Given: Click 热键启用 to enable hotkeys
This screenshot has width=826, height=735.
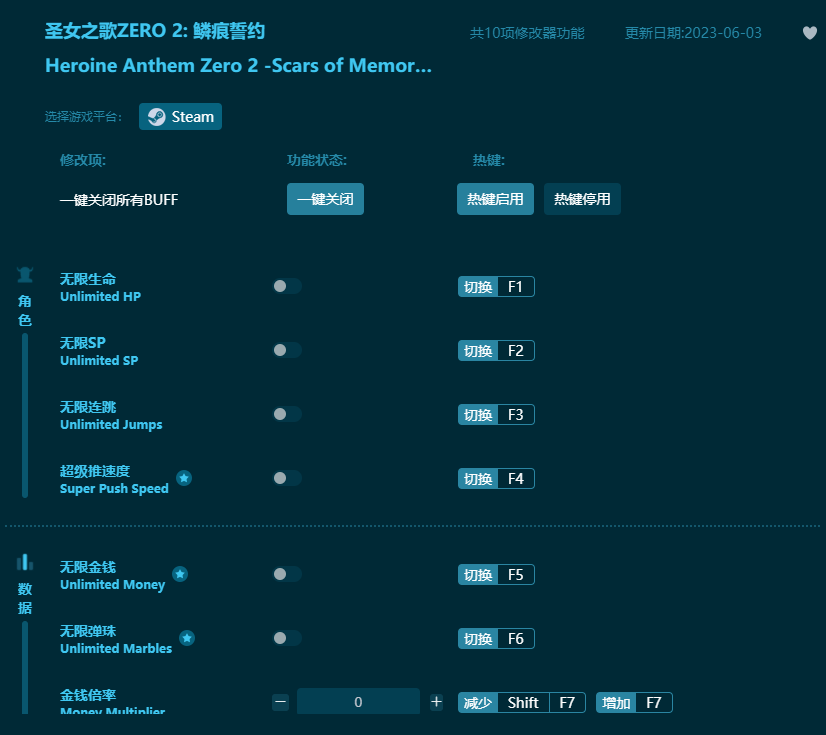Looking at the screenshot, I should coord(495,199).
